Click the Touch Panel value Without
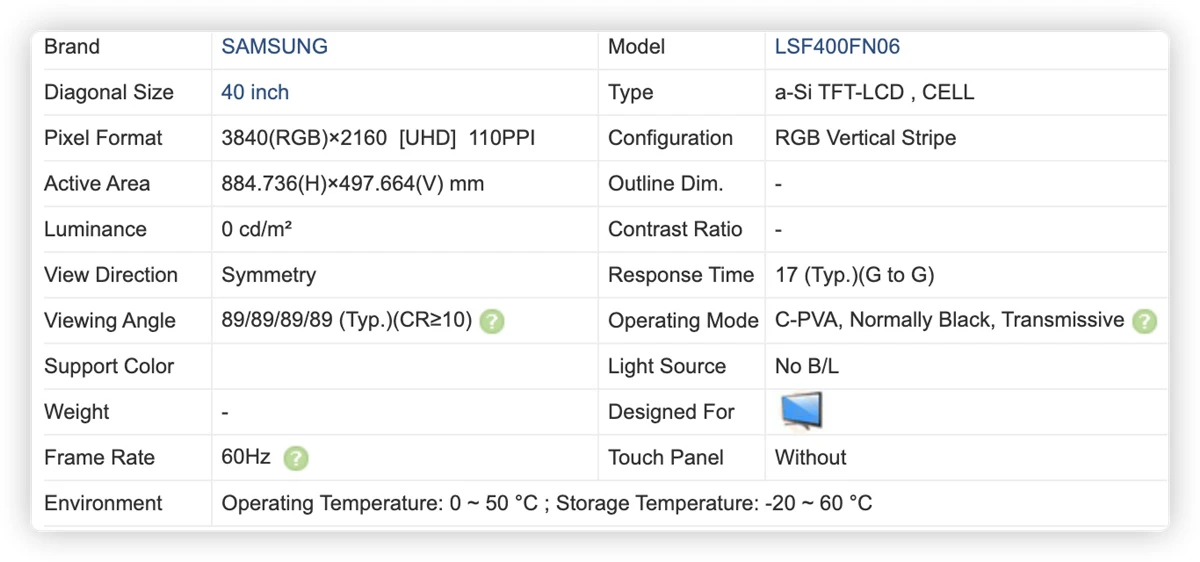Screen dimensions: 1200x562 click(x=811, y=457)
